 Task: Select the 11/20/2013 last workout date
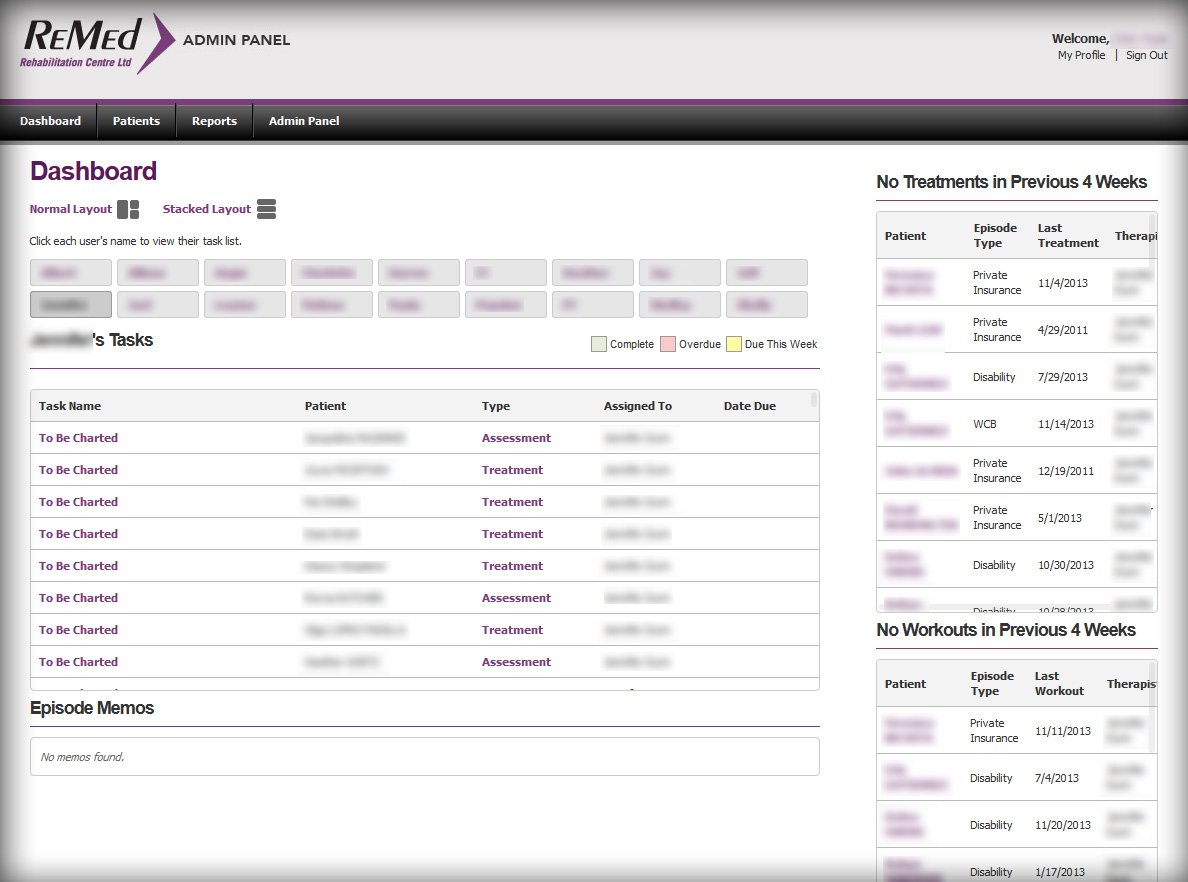point(1062,824)
